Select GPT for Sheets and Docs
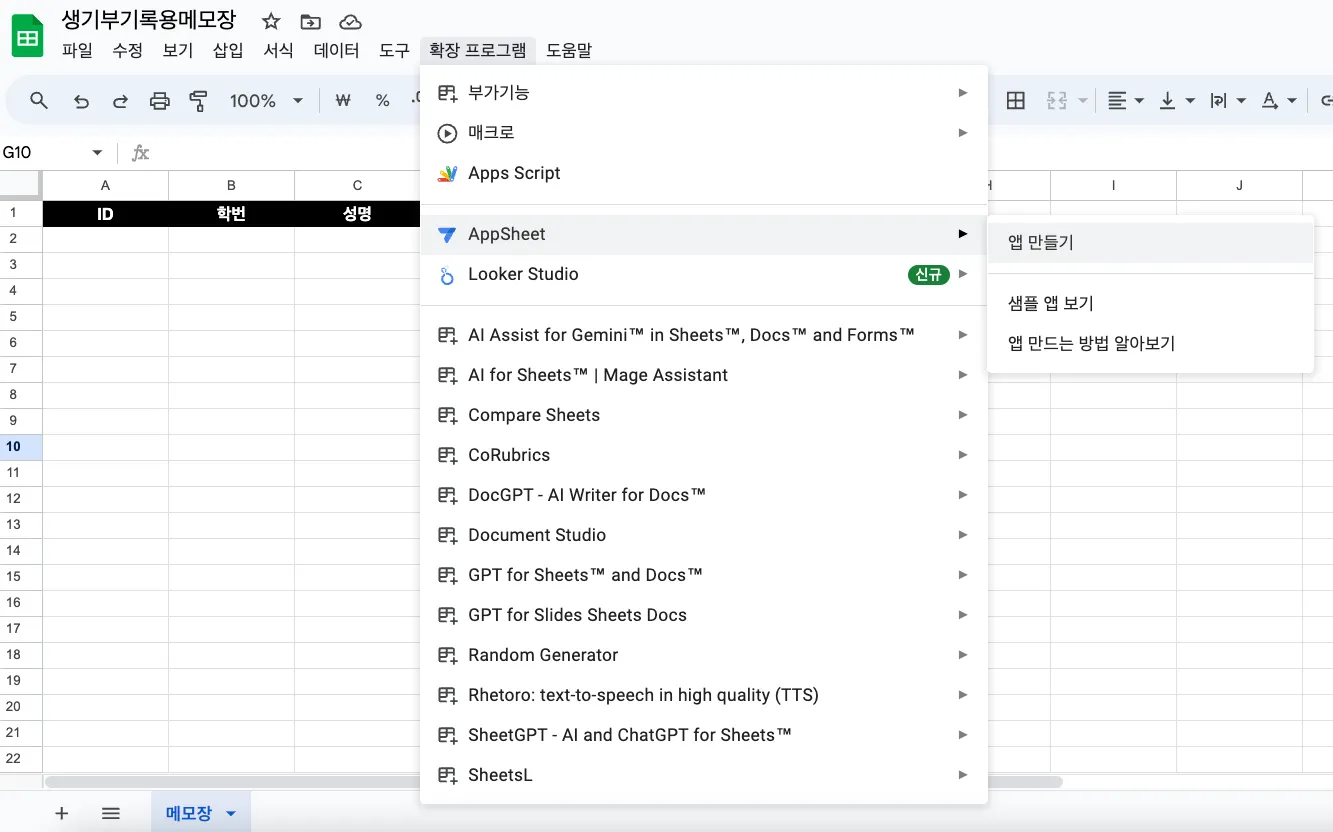Screen dimensions: 1333x832 (704, 575)
